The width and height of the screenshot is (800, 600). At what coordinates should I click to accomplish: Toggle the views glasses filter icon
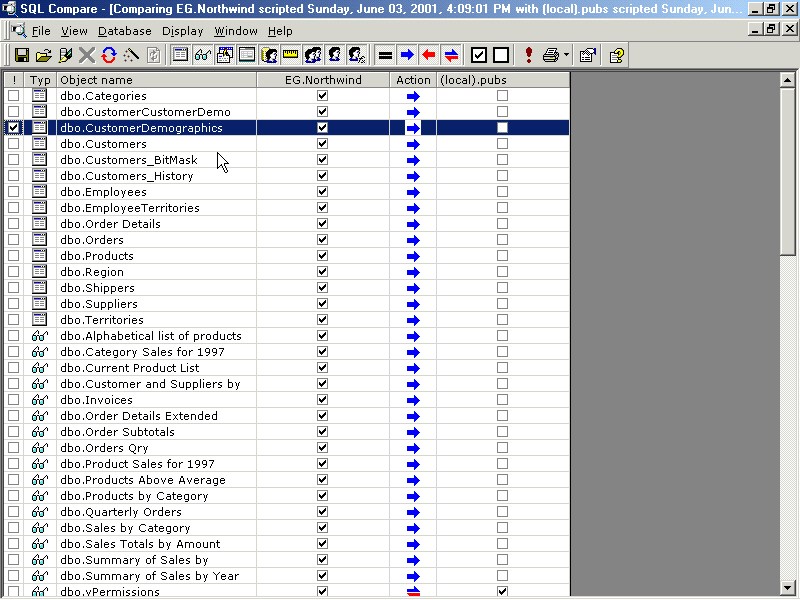pyautogui.click(x=203, y=55)
